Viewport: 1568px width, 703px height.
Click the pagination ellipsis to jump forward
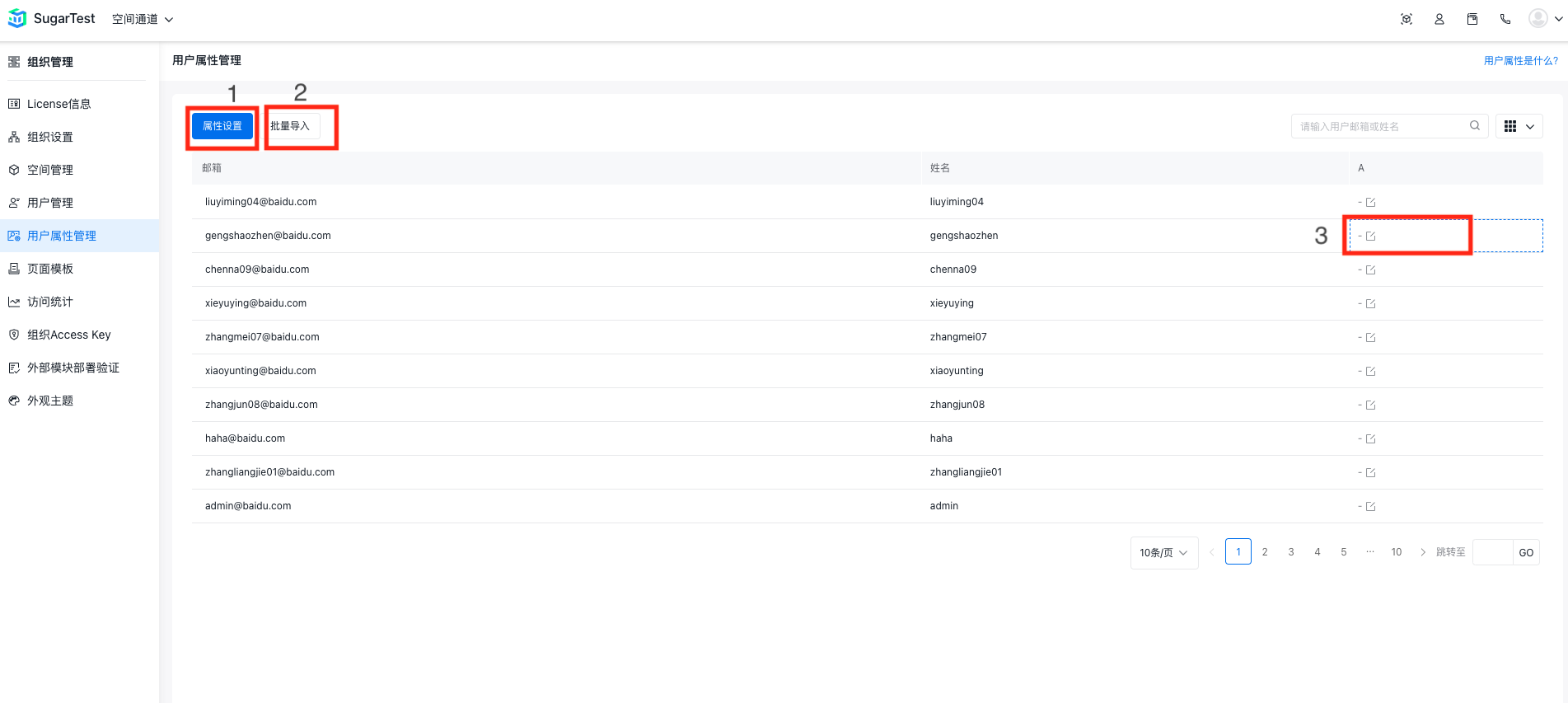pyautogui.click(x=1370, y=552)
